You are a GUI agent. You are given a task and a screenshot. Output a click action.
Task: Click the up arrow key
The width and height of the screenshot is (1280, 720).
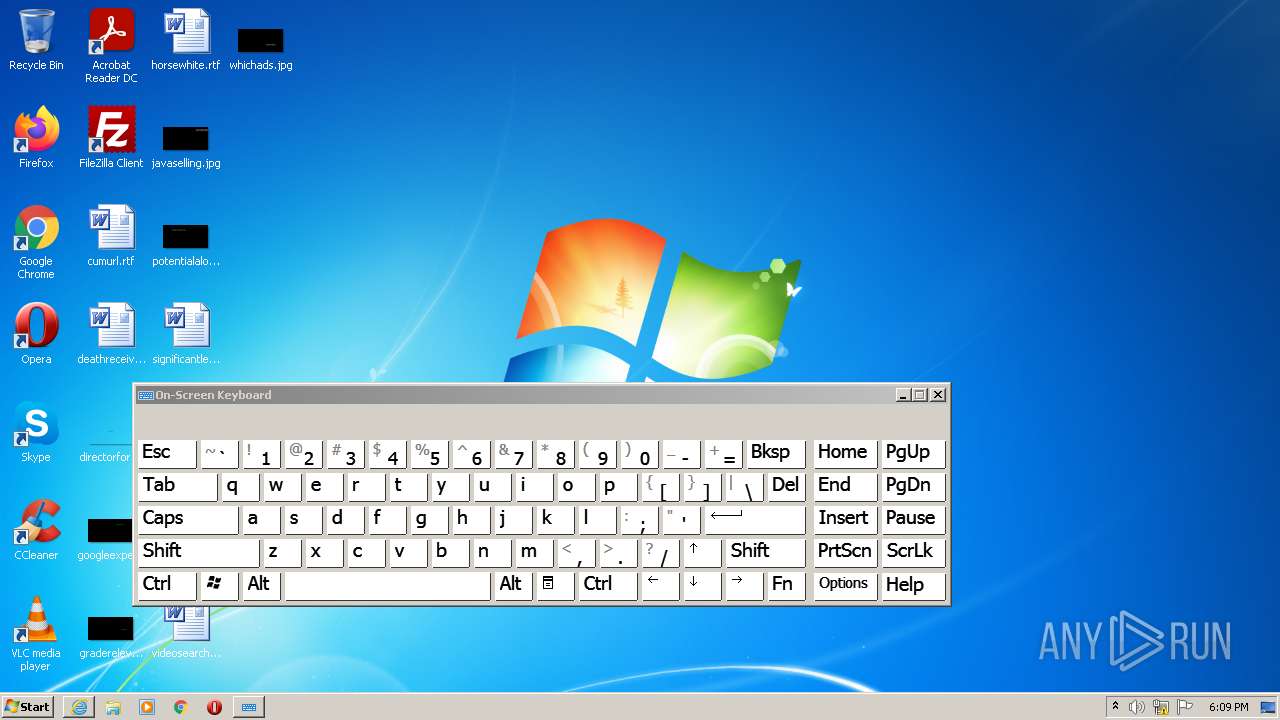[702, 552]
